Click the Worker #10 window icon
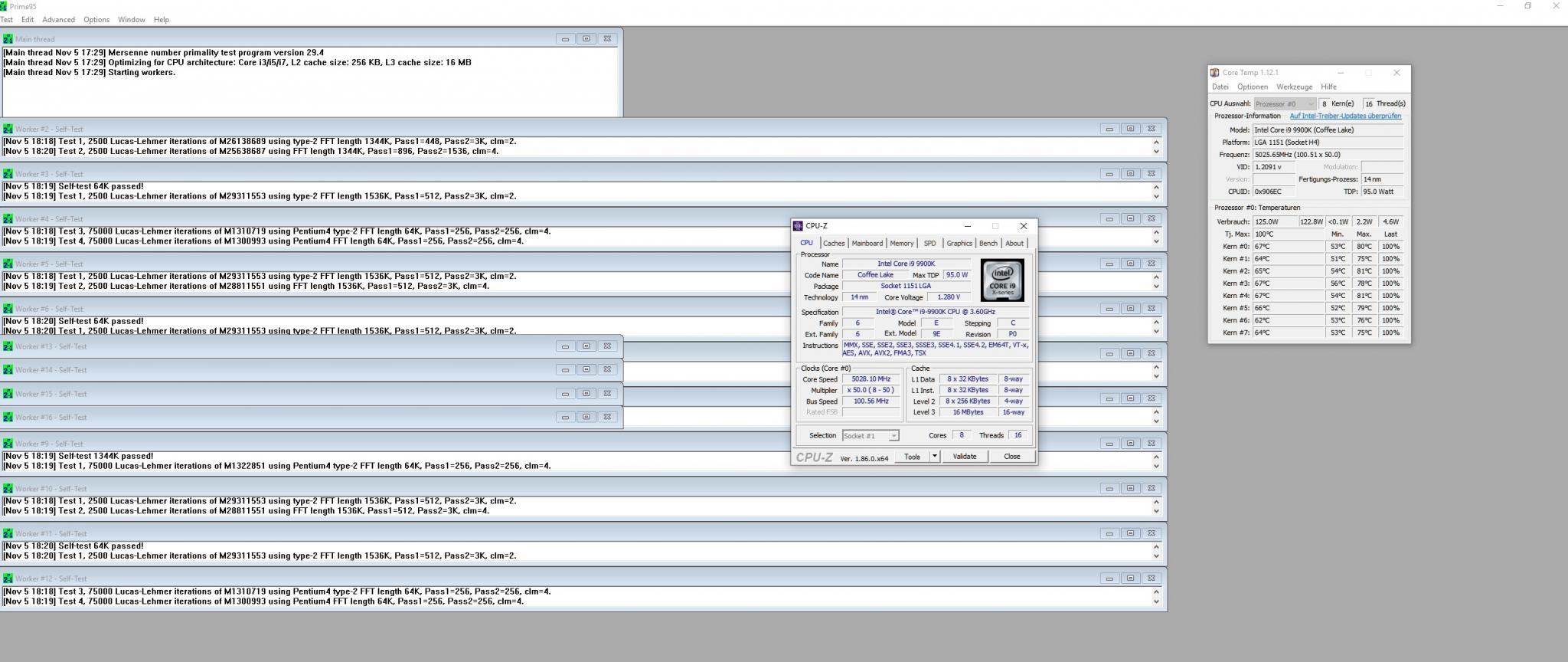1568x662 pixels. coord(8,488)
